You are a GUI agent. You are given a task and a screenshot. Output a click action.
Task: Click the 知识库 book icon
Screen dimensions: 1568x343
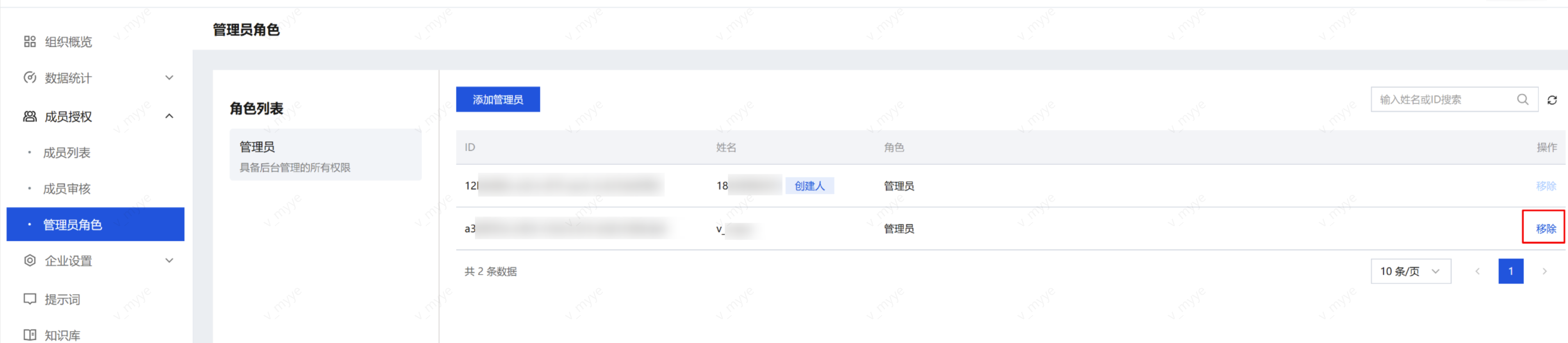(x=29, y=334)
